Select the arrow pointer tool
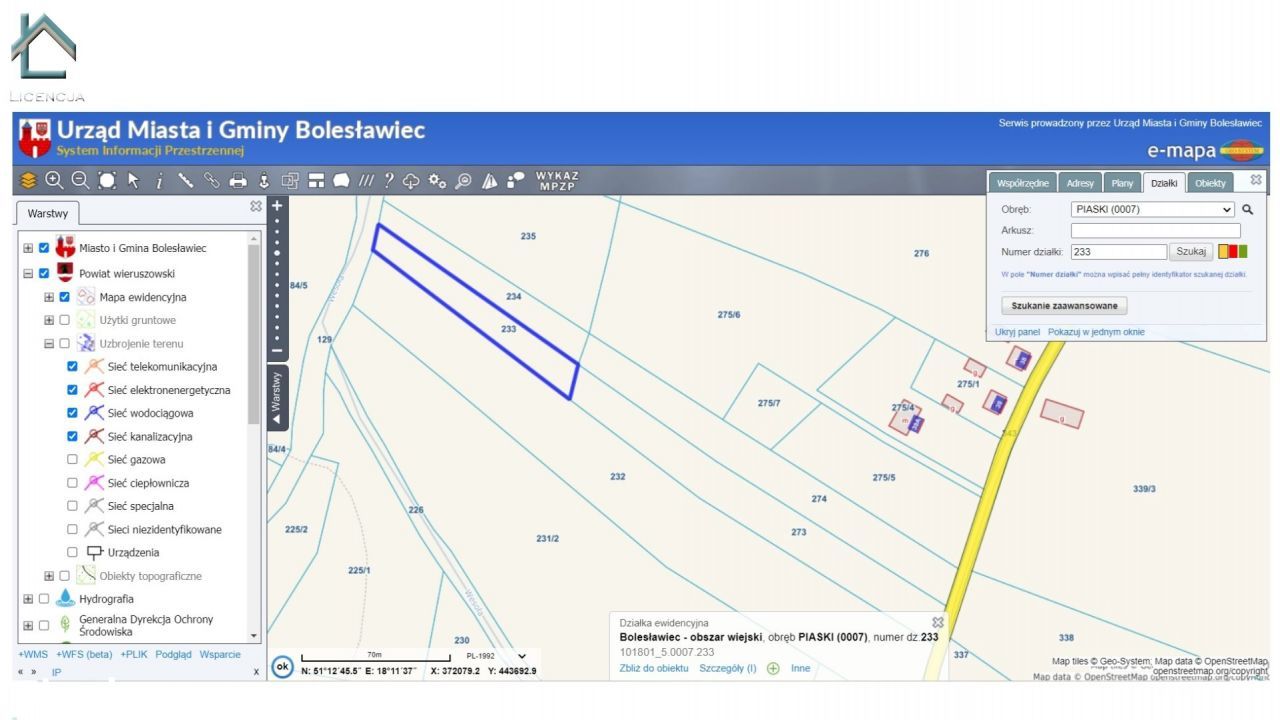Image resolution: width=1280 pixels, height=720 pixels. click(x=133, y=181)
